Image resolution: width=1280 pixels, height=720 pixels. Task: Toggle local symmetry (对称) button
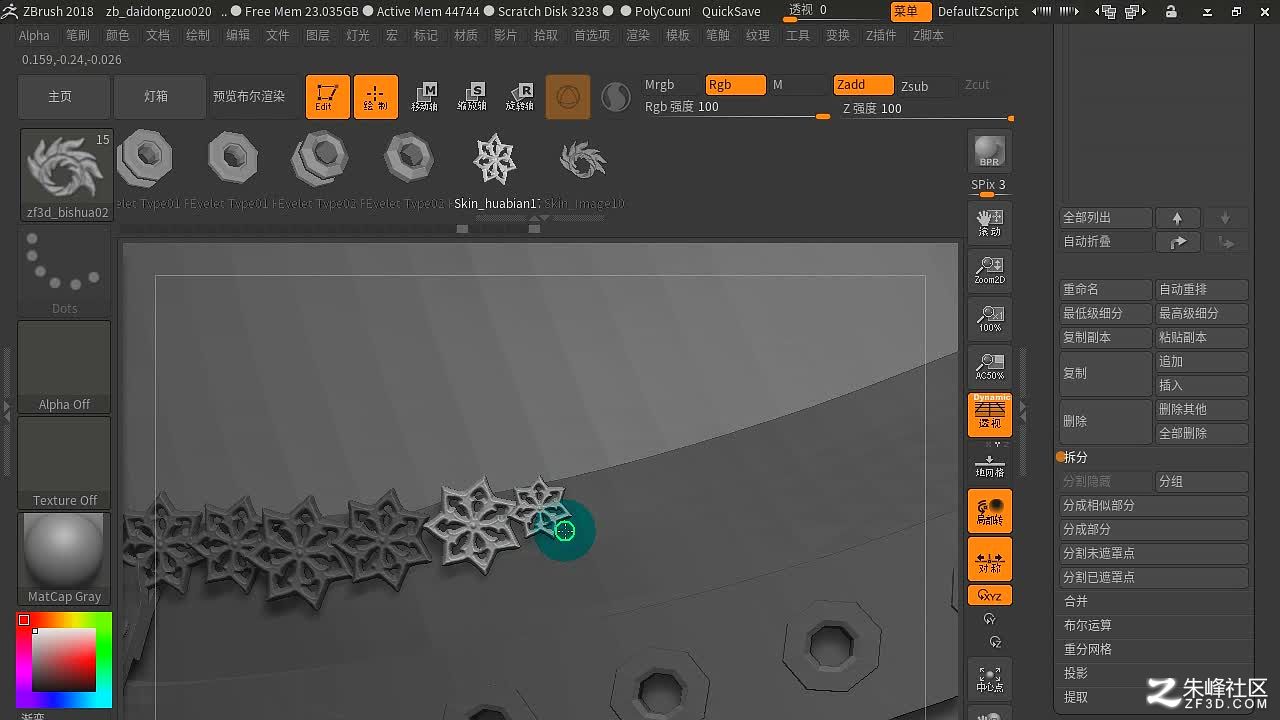[989, 559]
